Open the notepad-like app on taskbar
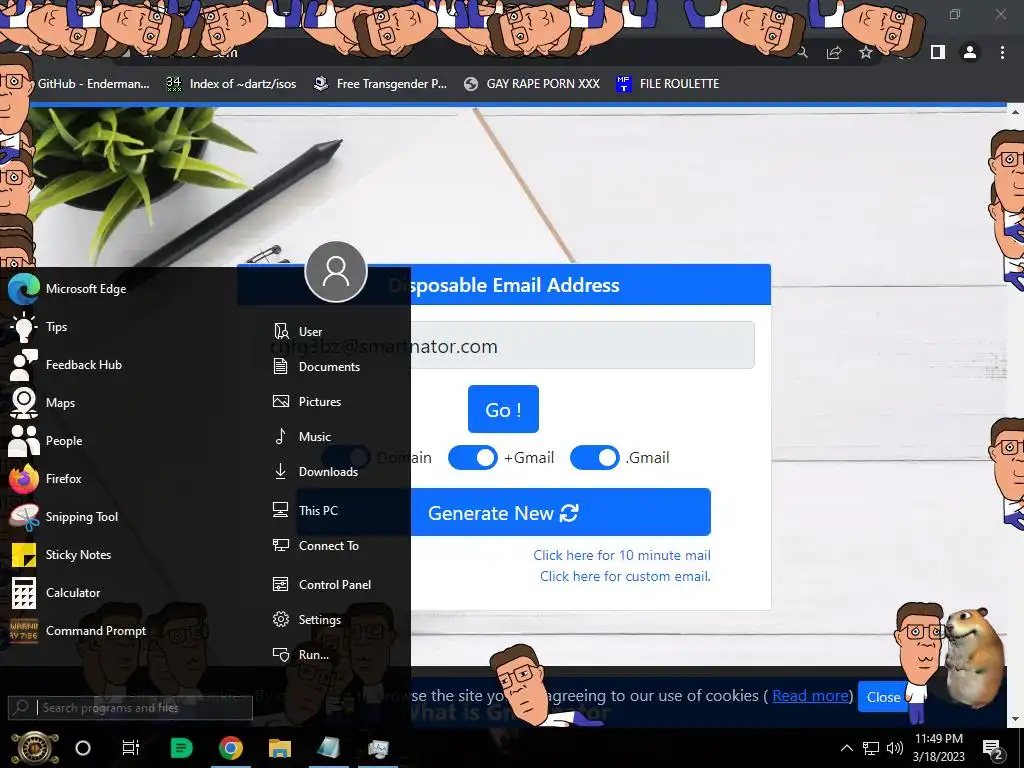Screen dimensions: 1024x768 (328, 748)
